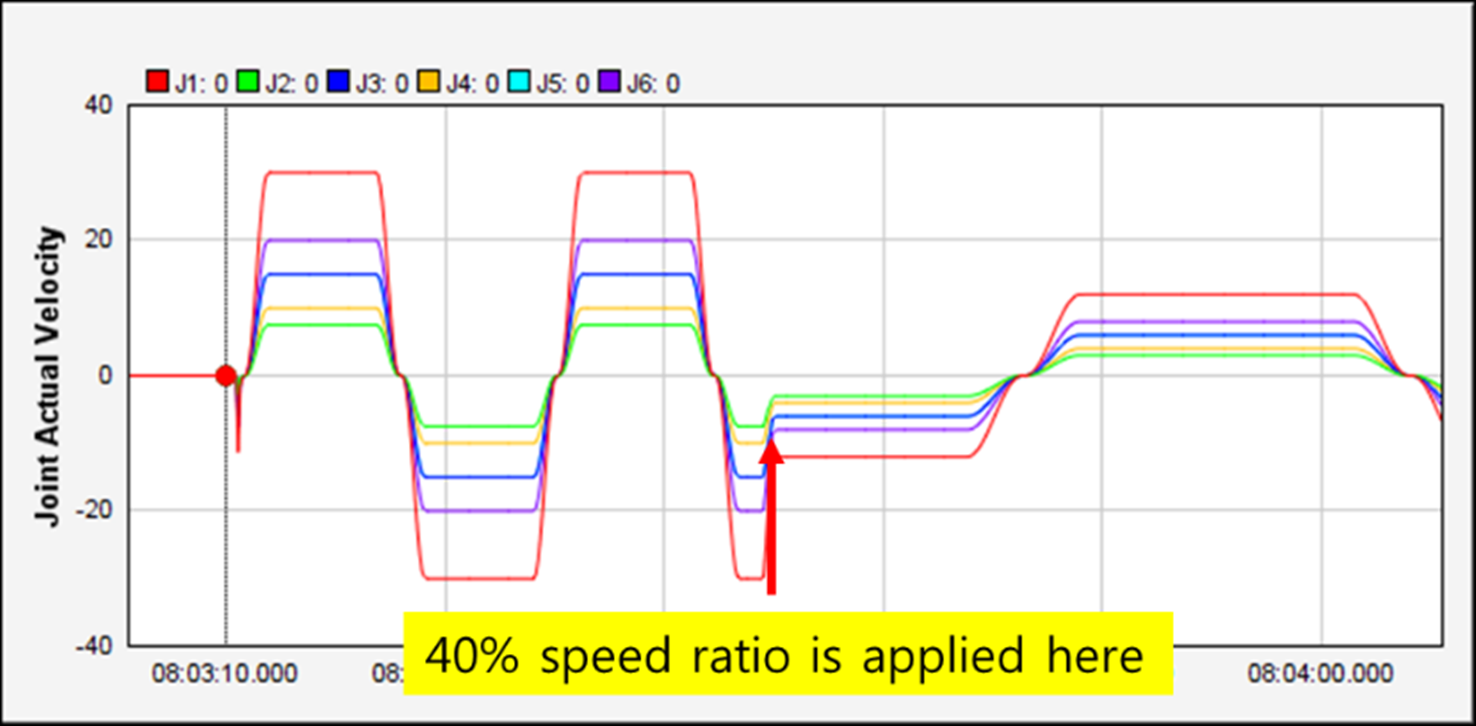Click the orange J4 legend swatch
This screenshot has height=726, width=1476.
428,82
